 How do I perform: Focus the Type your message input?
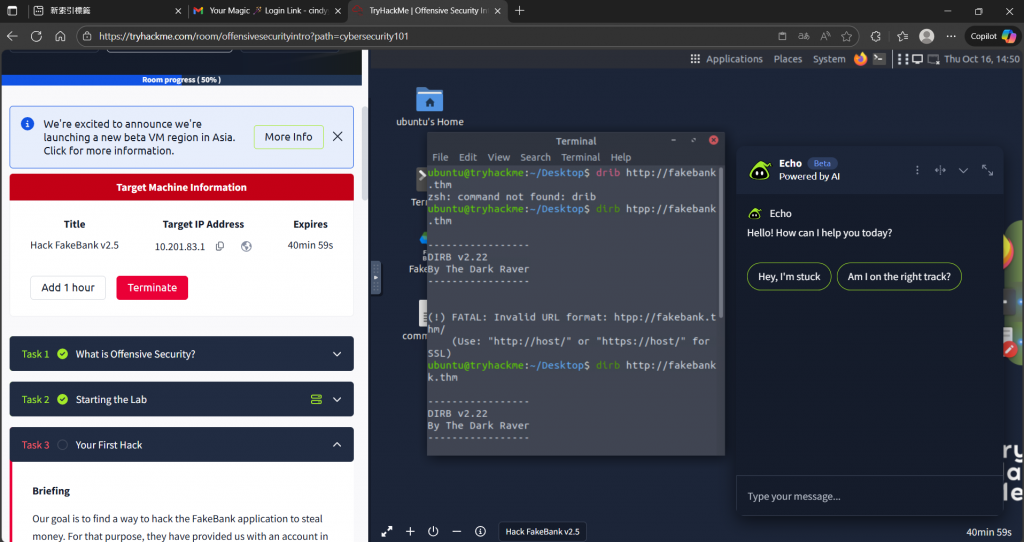(869, 496)
